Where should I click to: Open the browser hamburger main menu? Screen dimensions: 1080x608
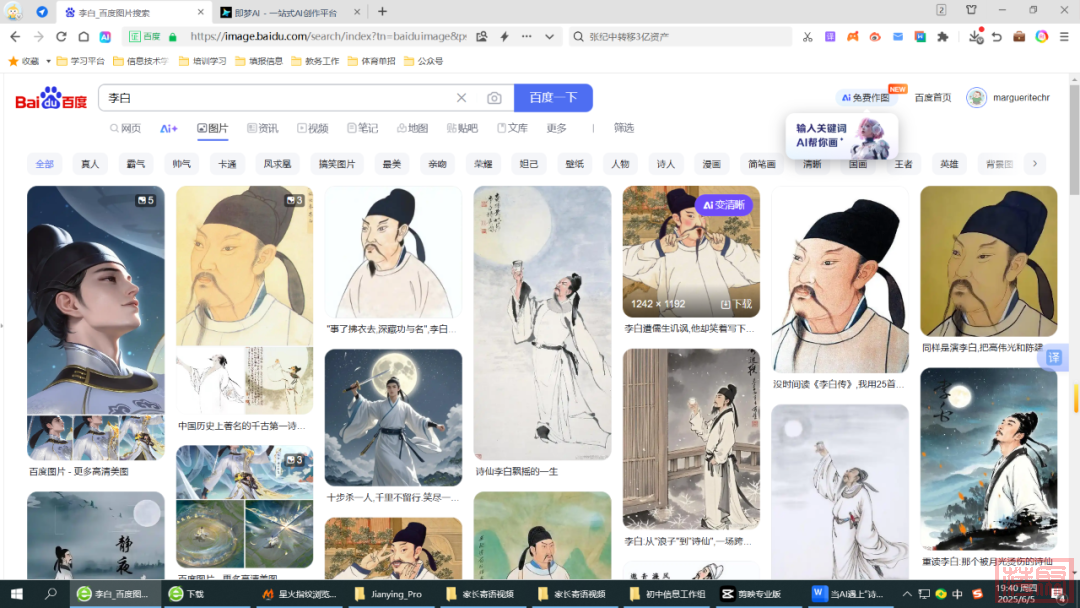pos(1064,36)
